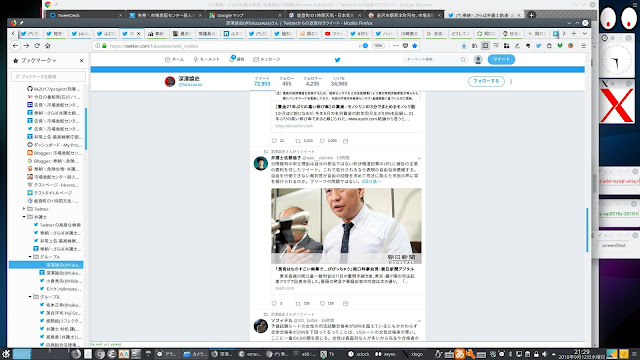Image resolution: width=640 pixels, height=360 pixels.
Task: Open the Likes count 34,966
Action: coord(339,81)
